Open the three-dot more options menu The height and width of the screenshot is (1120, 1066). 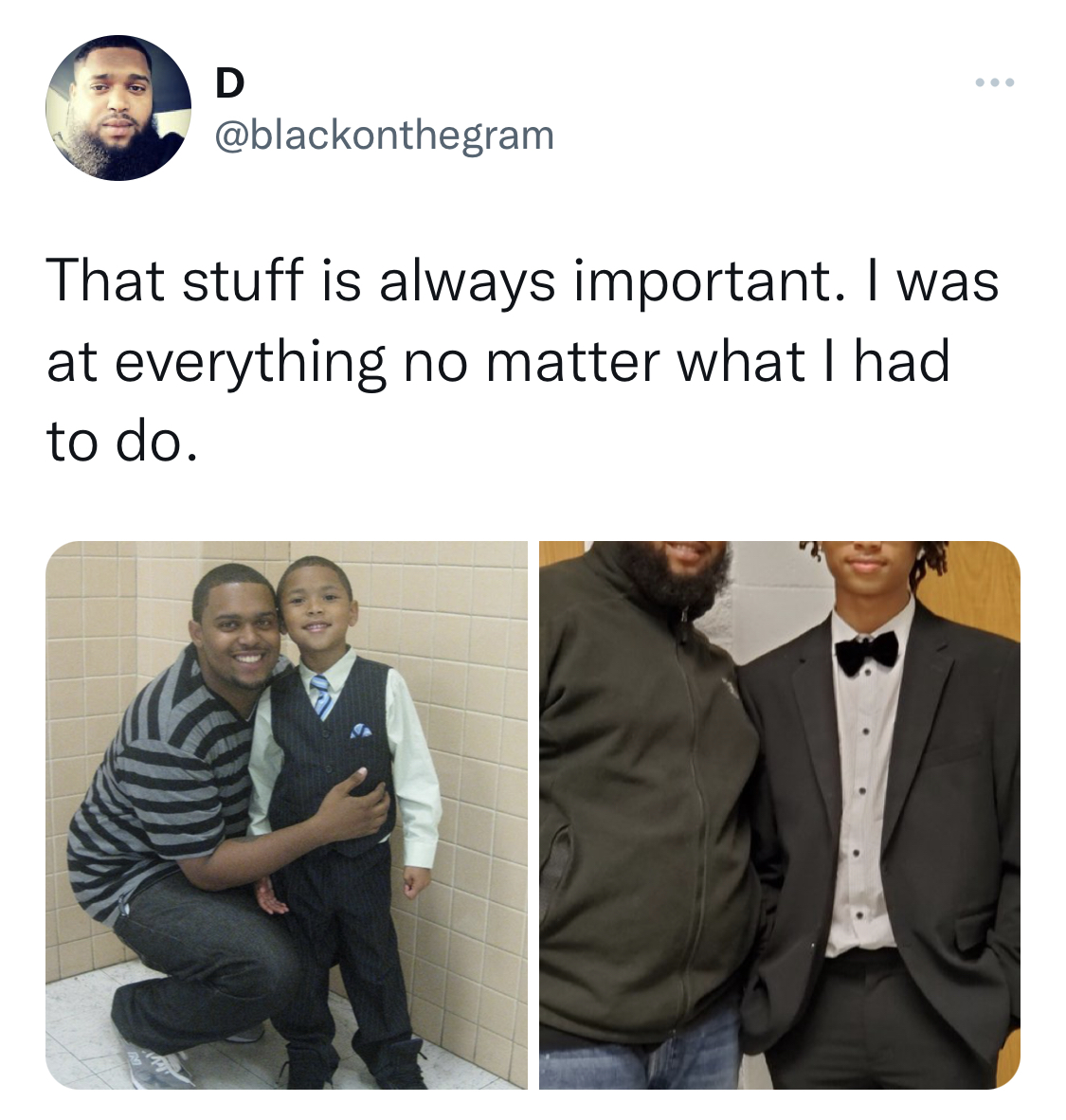pos(995,82)
